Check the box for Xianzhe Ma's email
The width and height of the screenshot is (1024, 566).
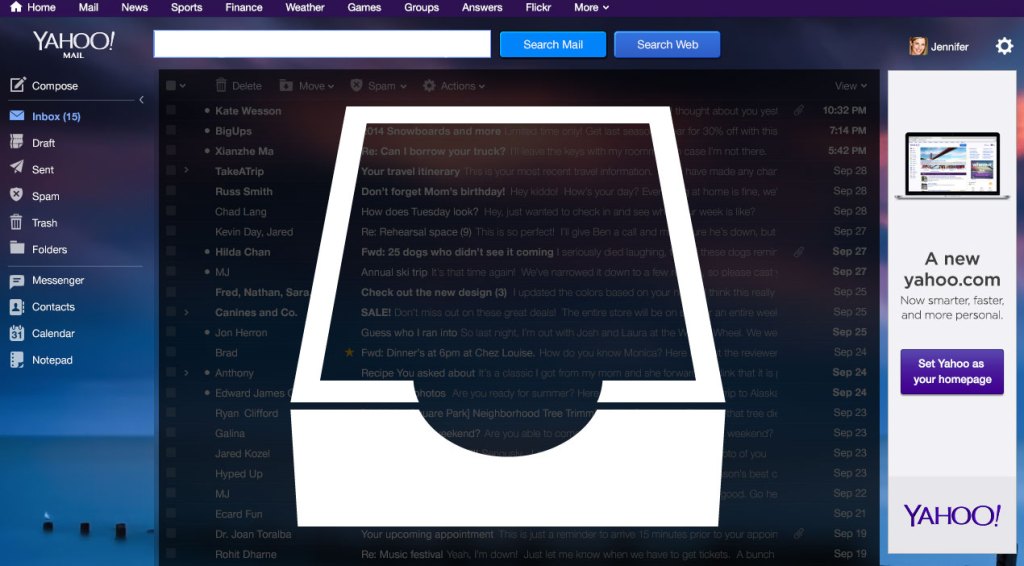pos(171,151)
